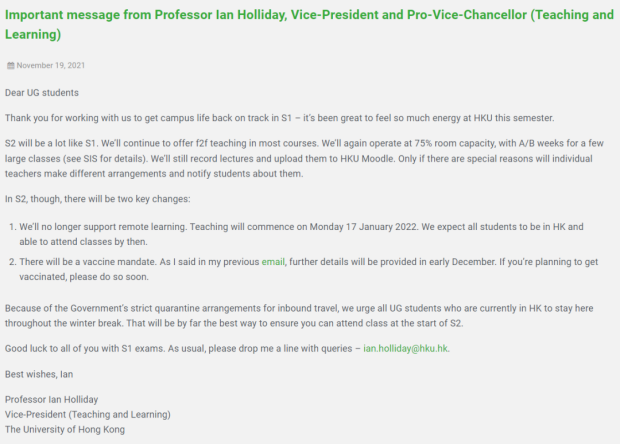The height and width of the screenshot is (445, 620).
Task: Click the 'Dear UG students' greeting line
Action: tap(42, 93)
